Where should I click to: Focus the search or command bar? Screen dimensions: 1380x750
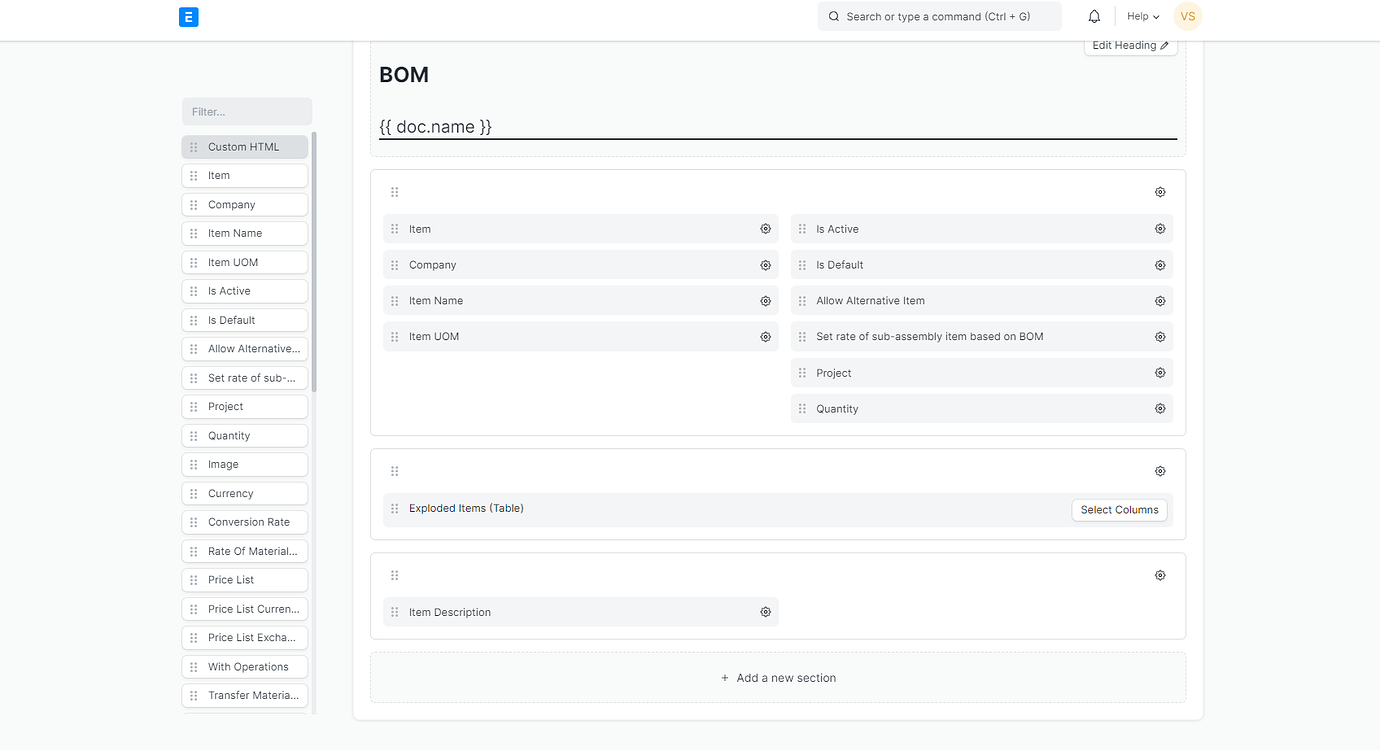click(x=939, y=17)
